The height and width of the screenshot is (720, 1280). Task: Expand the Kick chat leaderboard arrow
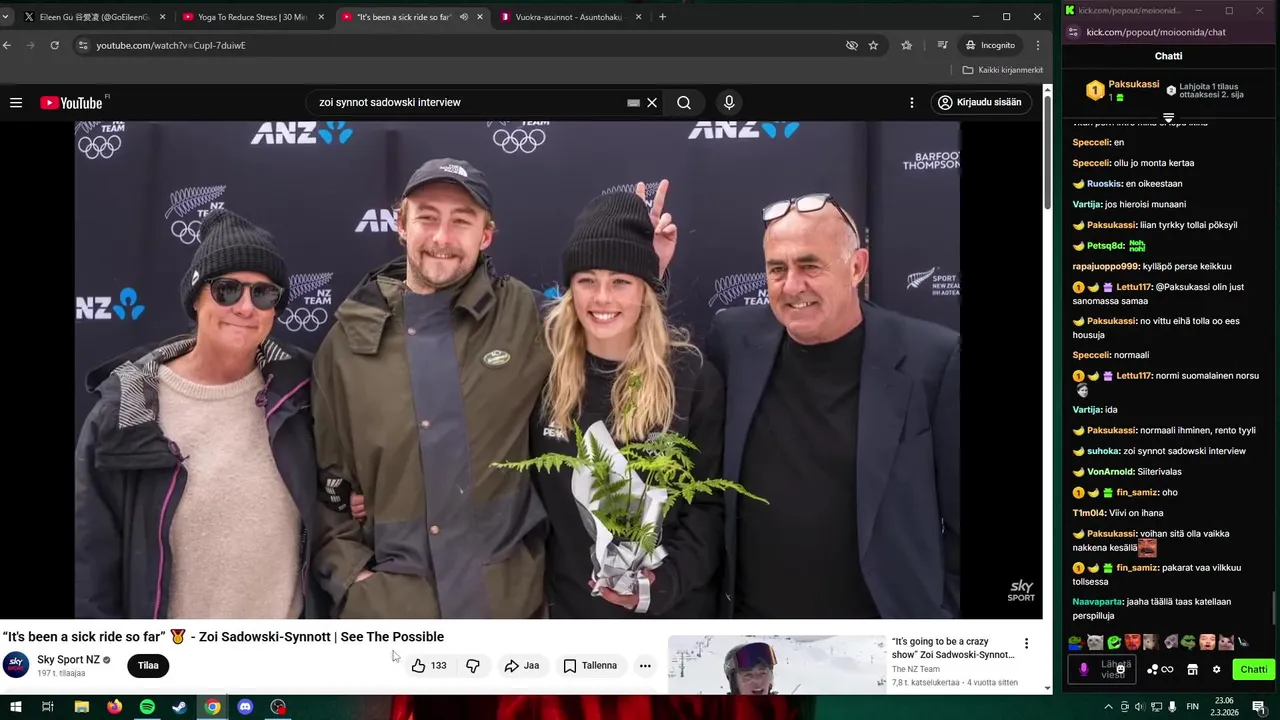tap(1168, 118)
